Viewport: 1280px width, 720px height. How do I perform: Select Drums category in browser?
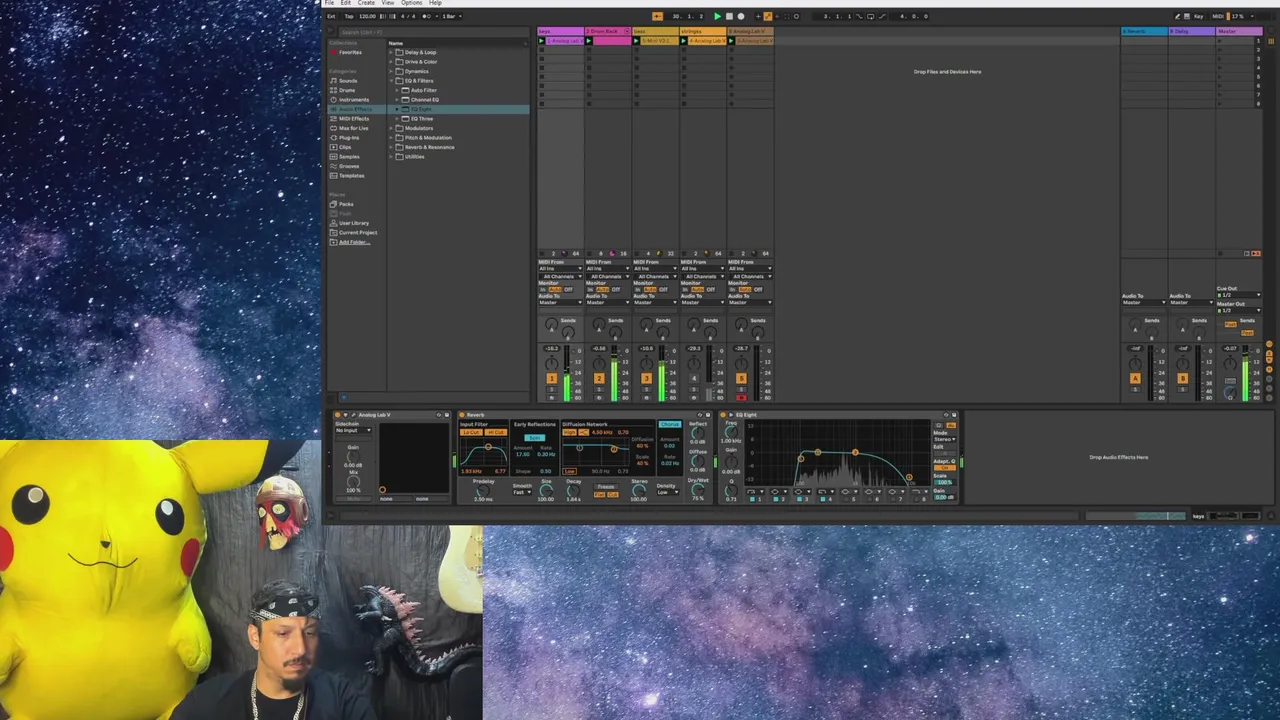coord(347,90)
